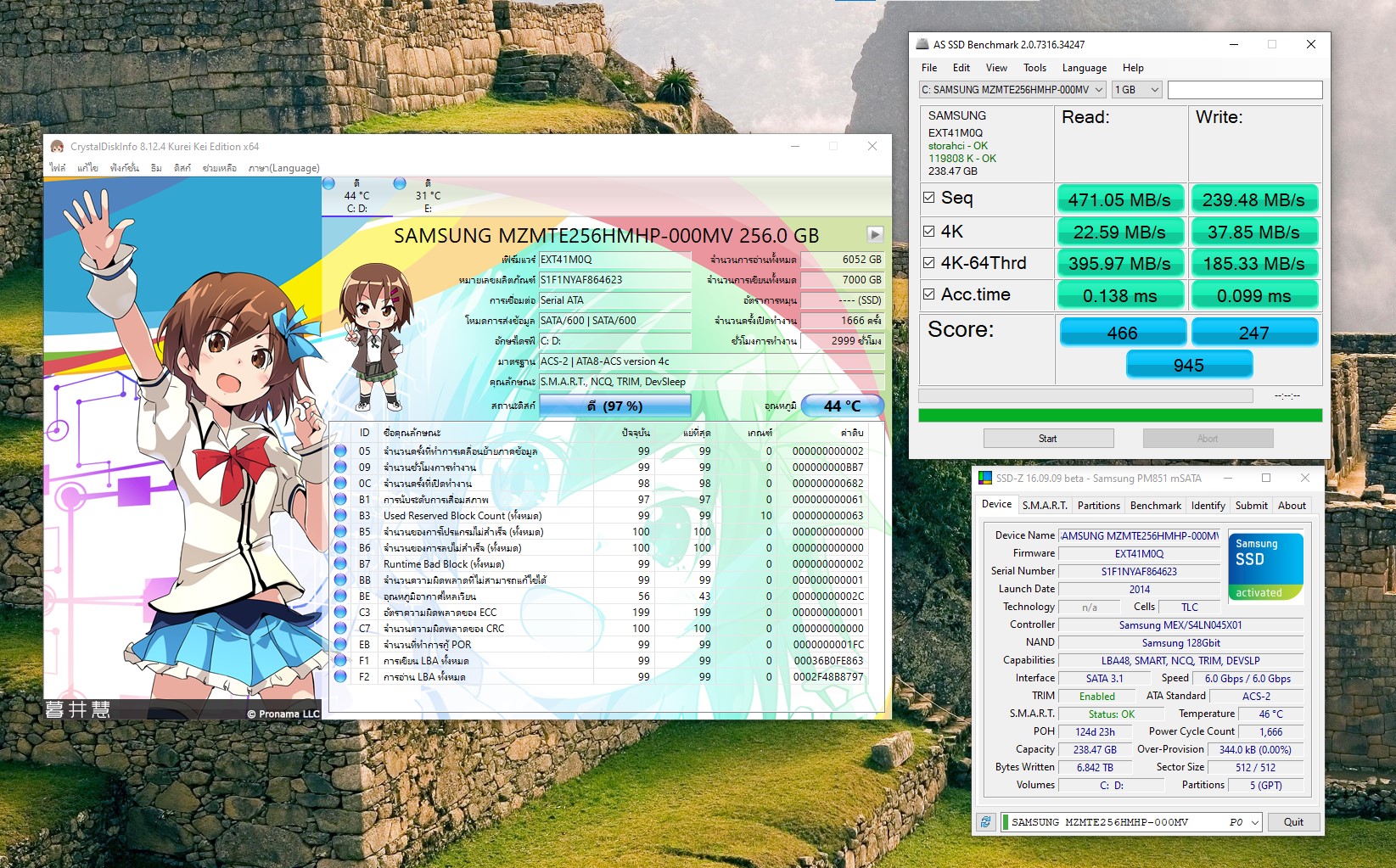This screenshot has height=868, width=1396.
Task: Switch to the Identify tab in SSD-Z
Action: point(1208,505)
